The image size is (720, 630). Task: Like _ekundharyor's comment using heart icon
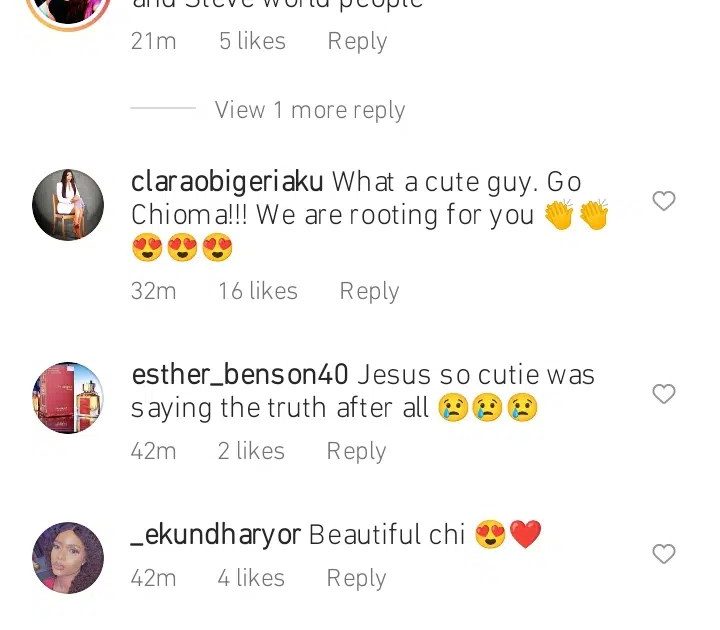point(664,554)
